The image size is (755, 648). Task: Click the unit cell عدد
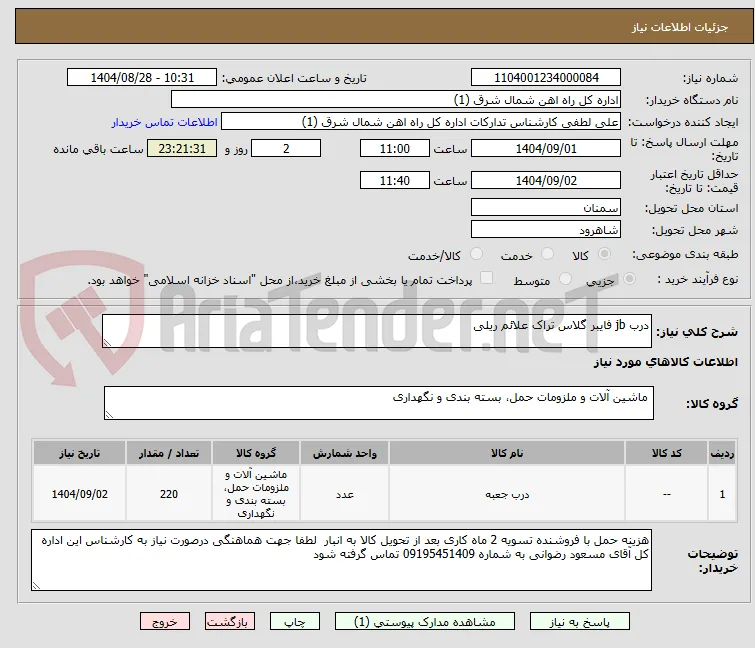[x=345, y=494]
